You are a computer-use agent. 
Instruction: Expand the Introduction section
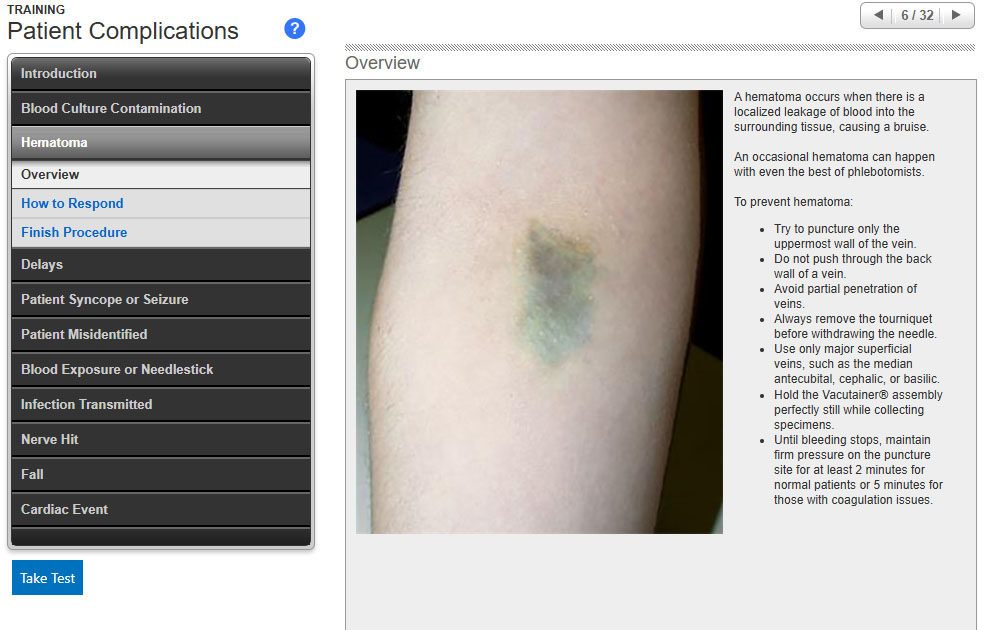click(161, 74)
